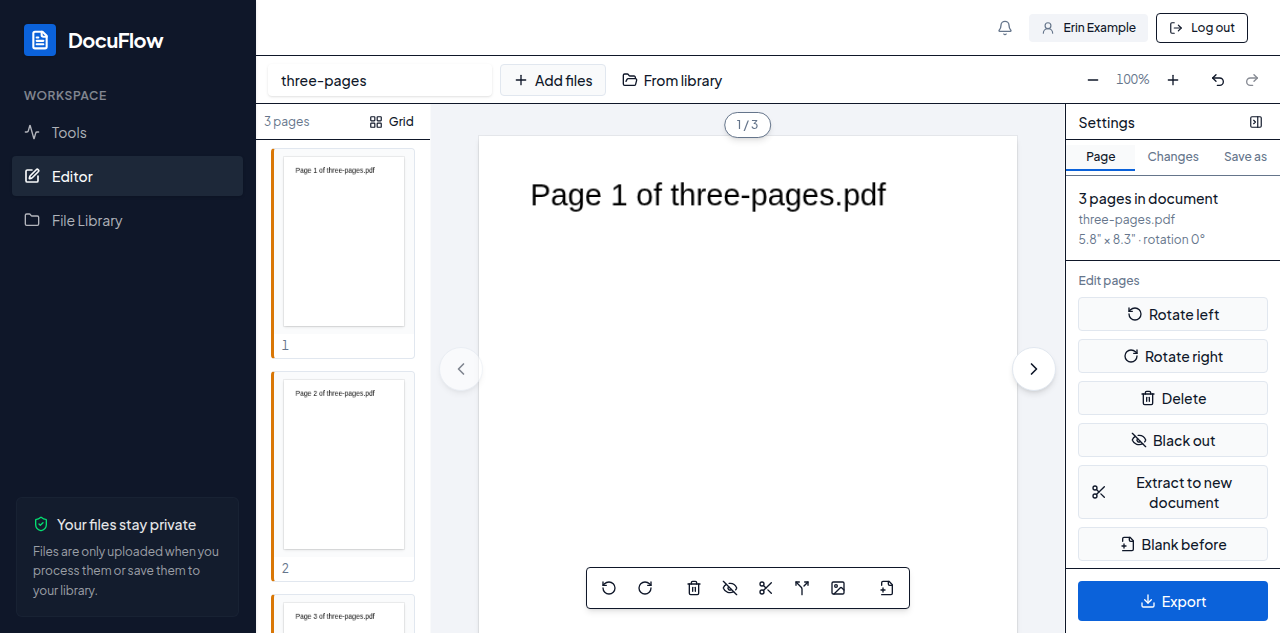
Task: Open Tools in the sidebar
Action: [x=127, y=132]
